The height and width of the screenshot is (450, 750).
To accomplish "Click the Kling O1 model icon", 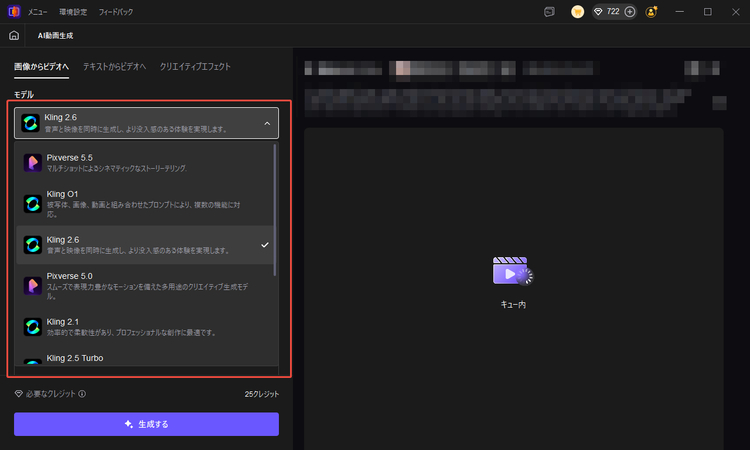I will pos(33,204).
